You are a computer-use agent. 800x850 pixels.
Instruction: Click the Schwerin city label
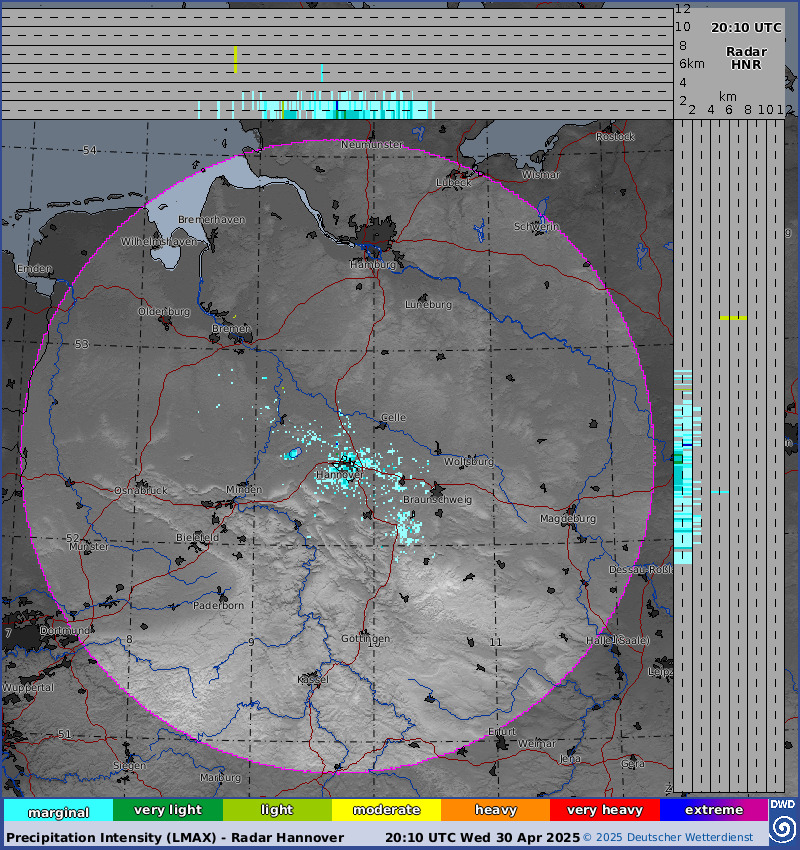[537, 227]
